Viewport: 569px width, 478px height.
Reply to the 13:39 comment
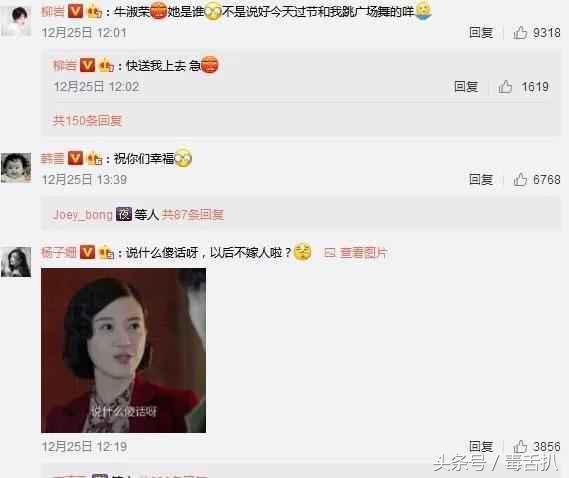point(481,179)
